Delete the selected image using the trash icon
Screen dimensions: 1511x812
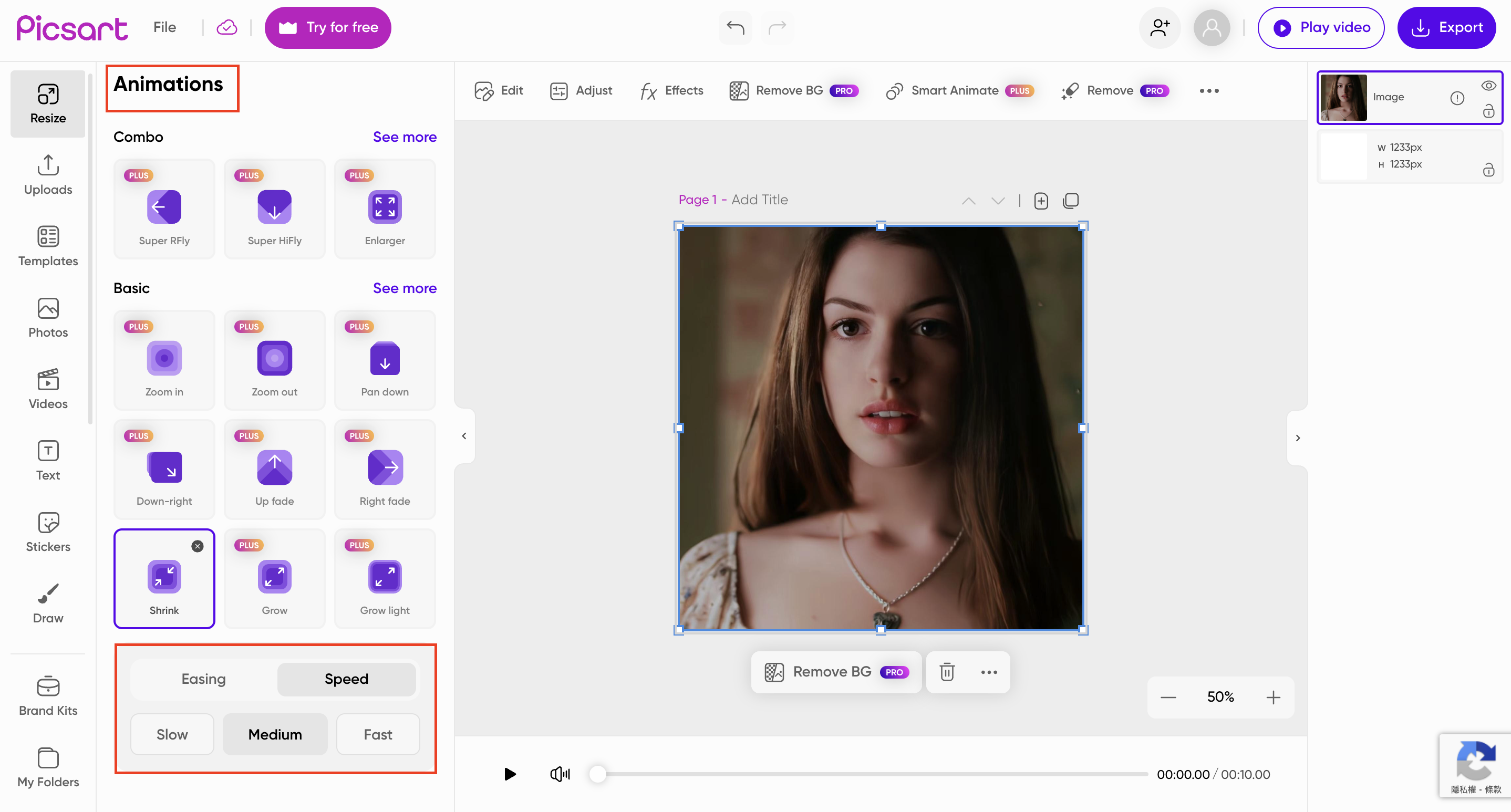tap(947, 672)
